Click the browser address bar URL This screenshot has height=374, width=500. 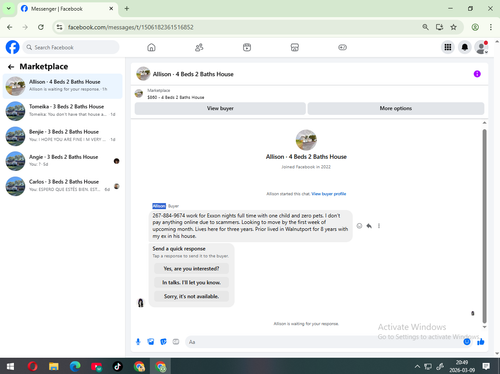point(131,27)
